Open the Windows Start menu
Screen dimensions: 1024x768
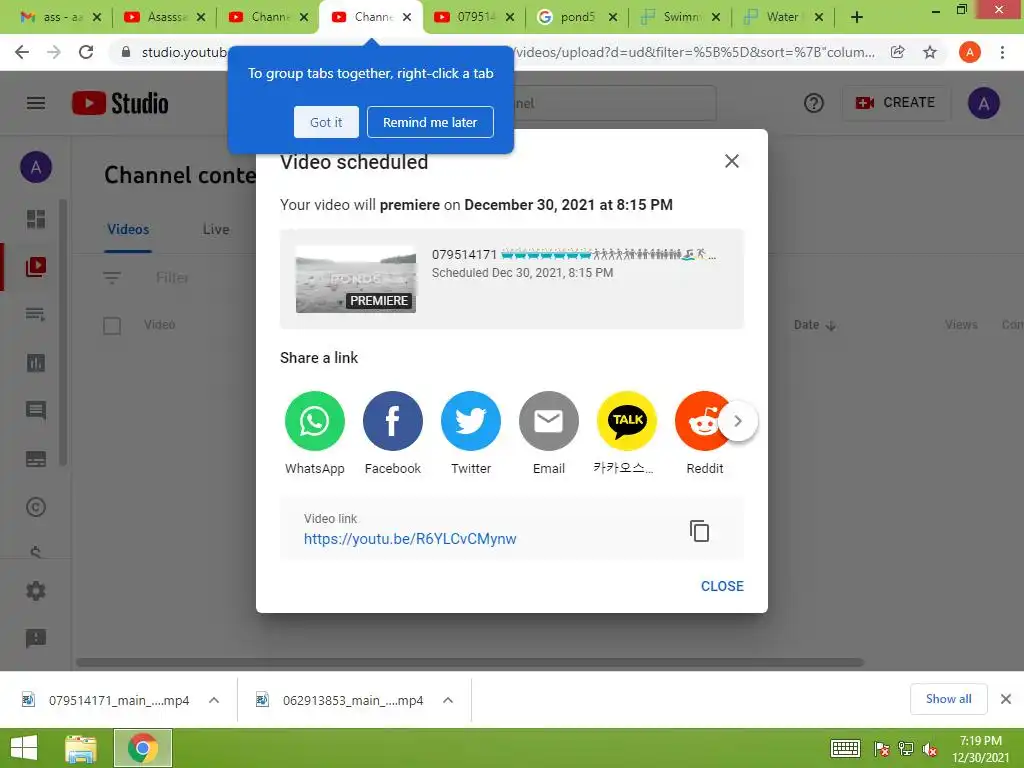24,748
